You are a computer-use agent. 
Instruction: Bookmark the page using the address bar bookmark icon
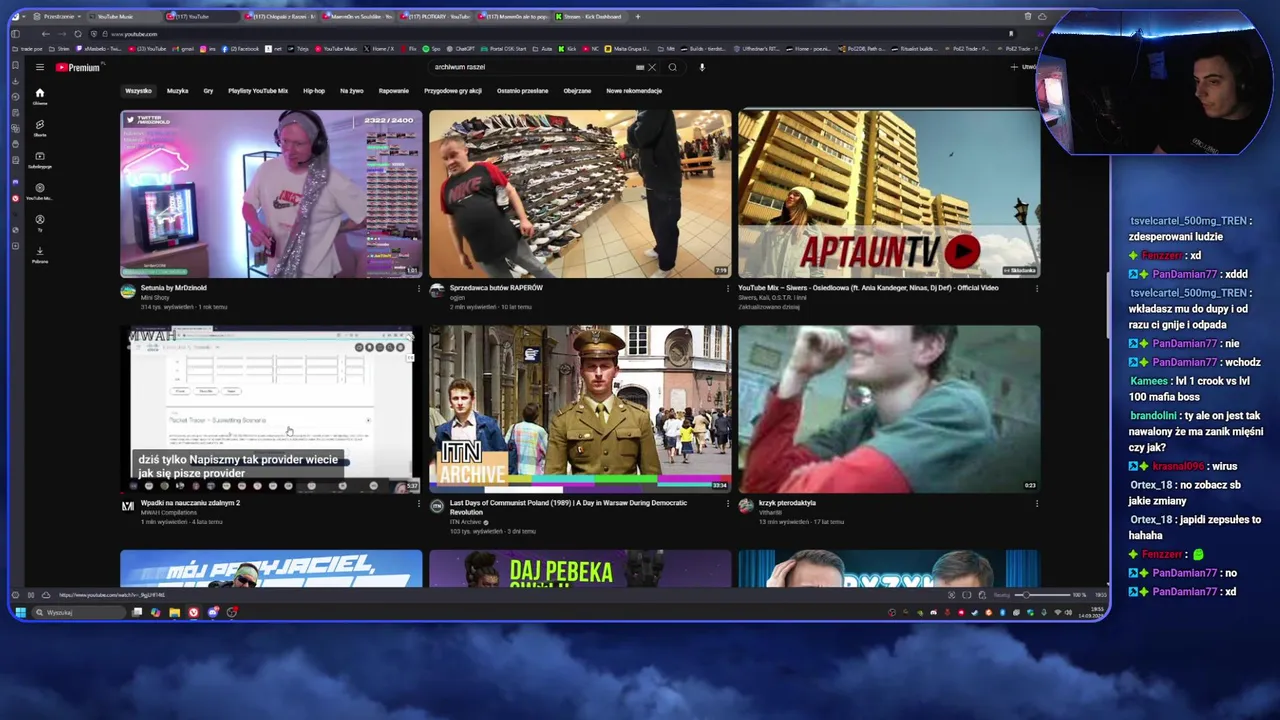1011,34
